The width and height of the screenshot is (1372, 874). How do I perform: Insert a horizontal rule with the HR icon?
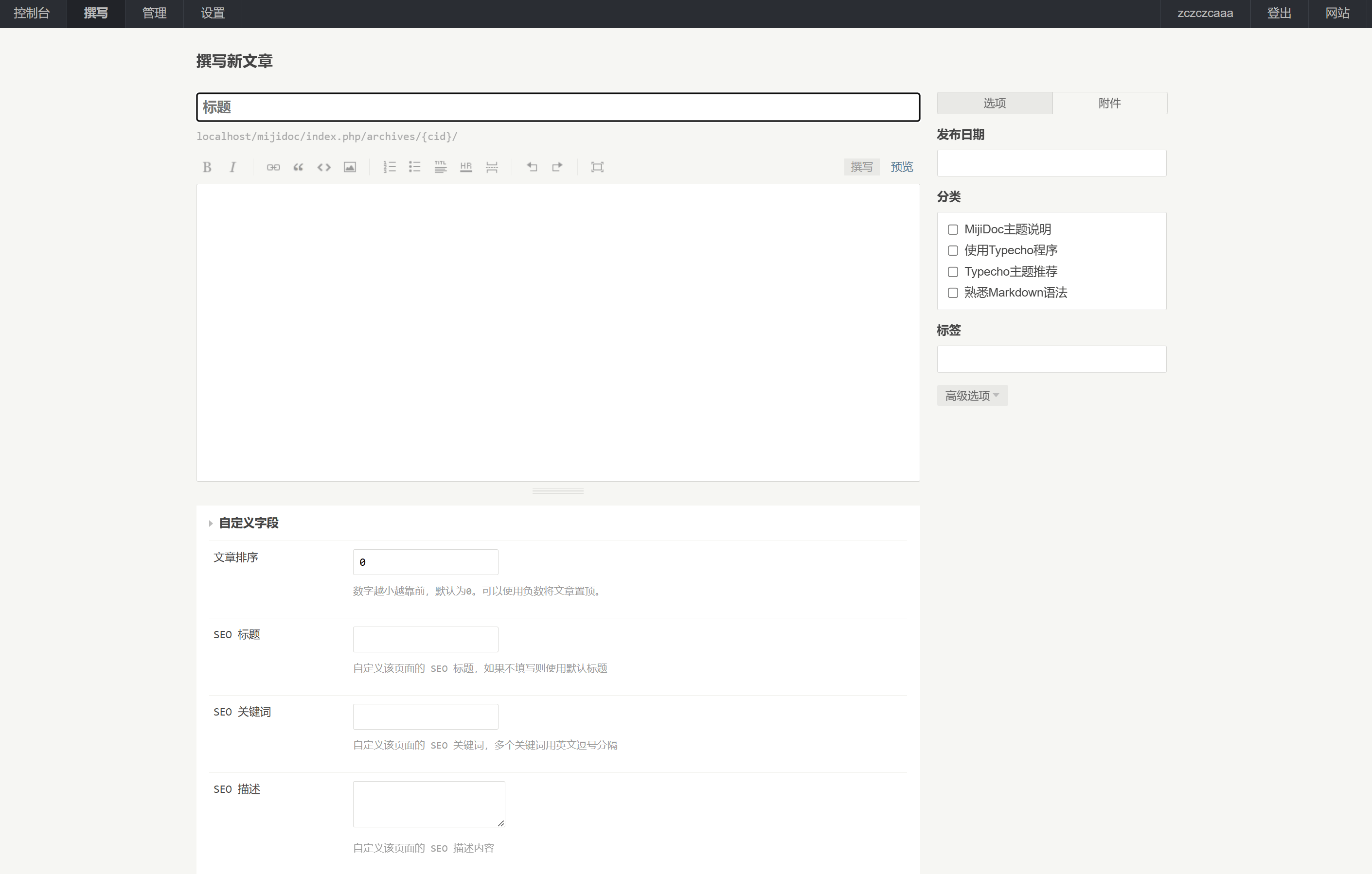(466, 167)
